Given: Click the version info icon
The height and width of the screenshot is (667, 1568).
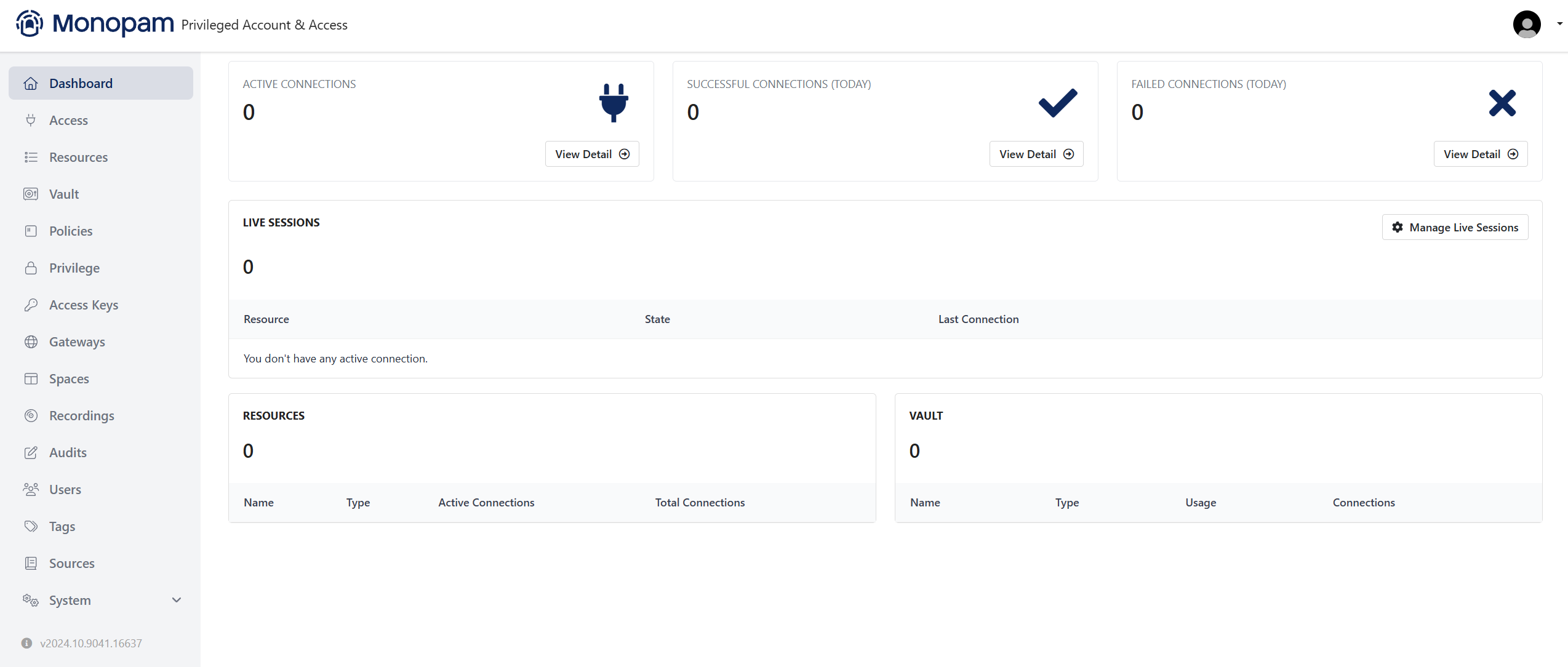Looking at the screenshot, I should coord(26,643).
